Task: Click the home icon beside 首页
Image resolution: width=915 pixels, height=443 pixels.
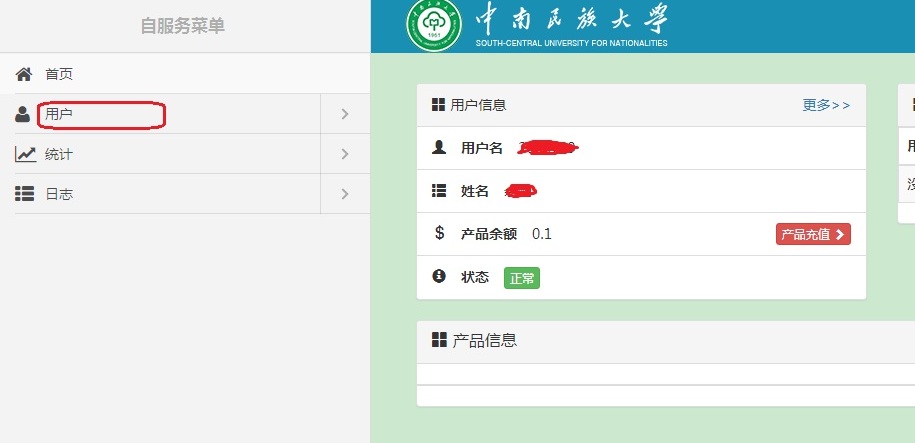Action: click(x=24, y=74)
